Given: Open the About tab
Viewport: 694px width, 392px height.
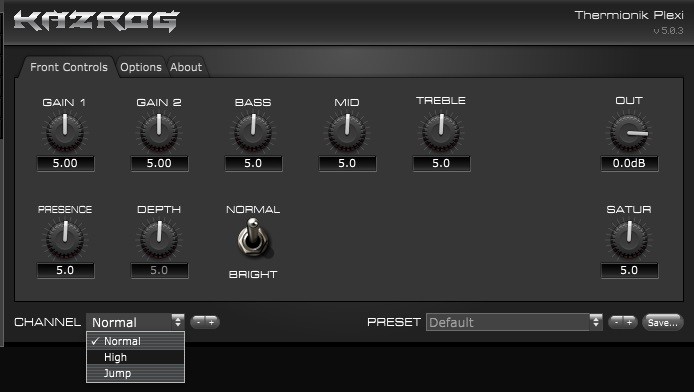Looking at the screenshot, I should [186, 67].
